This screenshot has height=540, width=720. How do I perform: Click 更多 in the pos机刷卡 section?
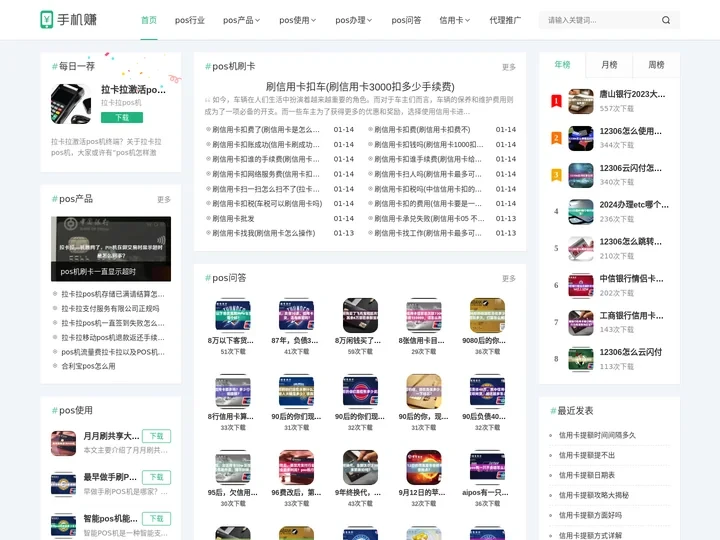[x=509, y=67]
